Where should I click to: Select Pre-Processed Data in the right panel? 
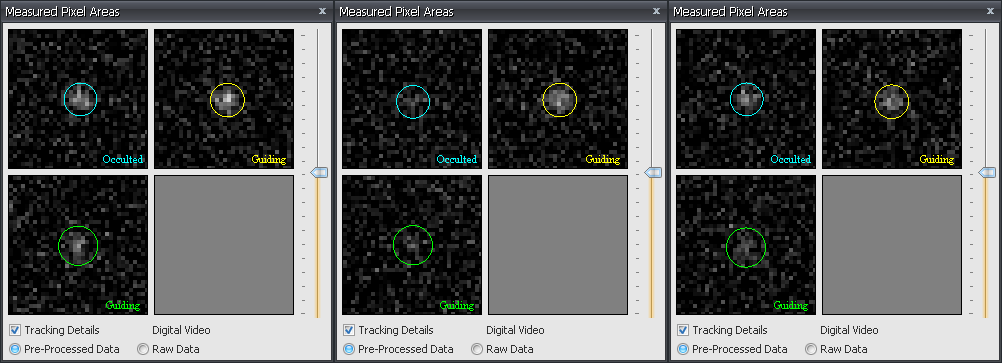click(684, 349)
